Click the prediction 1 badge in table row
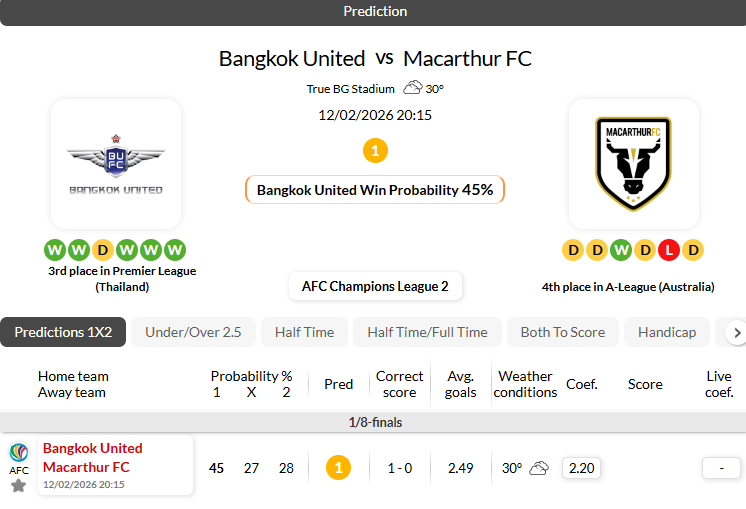This screenshot has height=509, width=746. (x=338, y=468)
